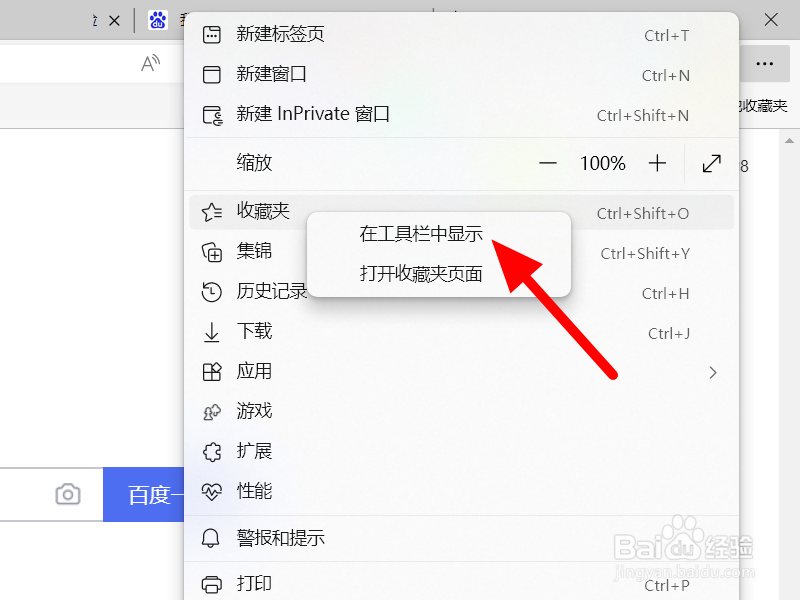Screen dimensions: 800x600
Task: Open the Read aloud icon in address bar
Action: coord(151,63)
